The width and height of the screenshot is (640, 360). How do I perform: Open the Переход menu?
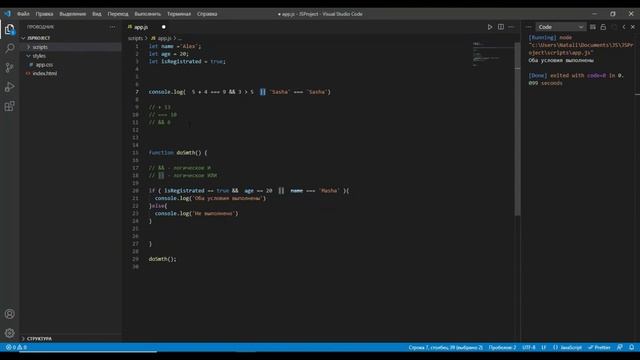(x=118, y=14)
